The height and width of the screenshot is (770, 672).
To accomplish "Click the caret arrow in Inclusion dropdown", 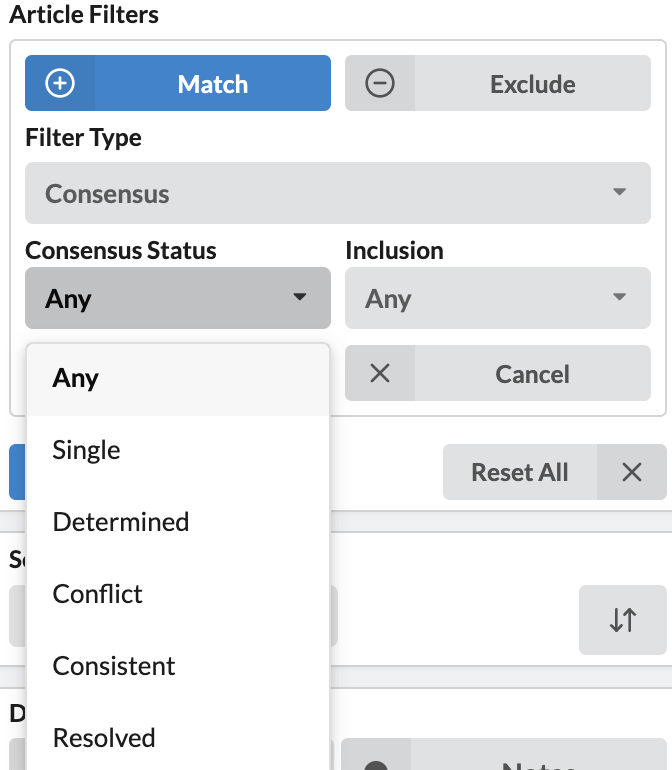I will (x=619, y=297).
